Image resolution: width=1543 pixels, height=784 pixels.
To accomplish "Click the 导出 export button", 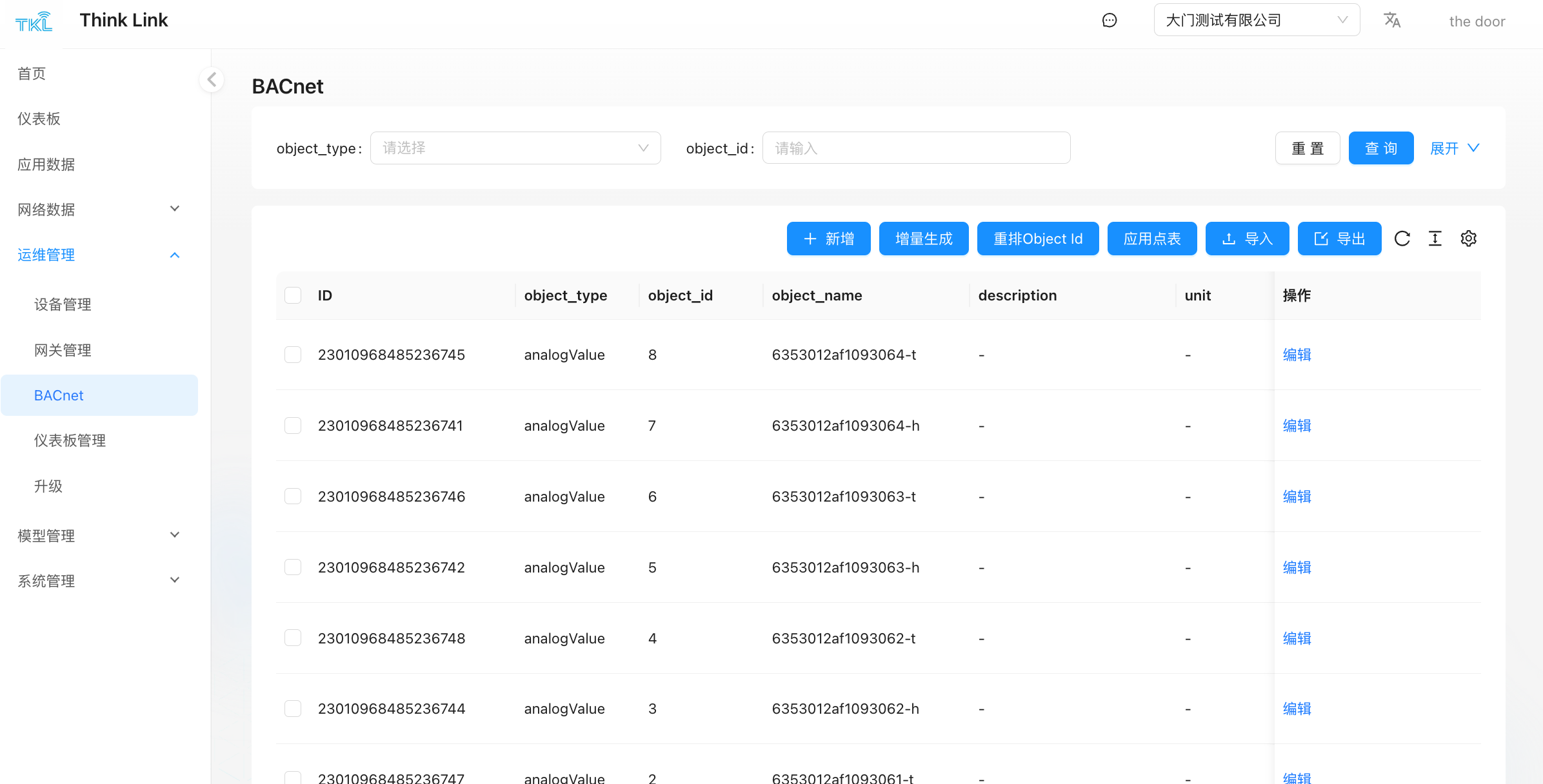I will (x=1339, y=239).
